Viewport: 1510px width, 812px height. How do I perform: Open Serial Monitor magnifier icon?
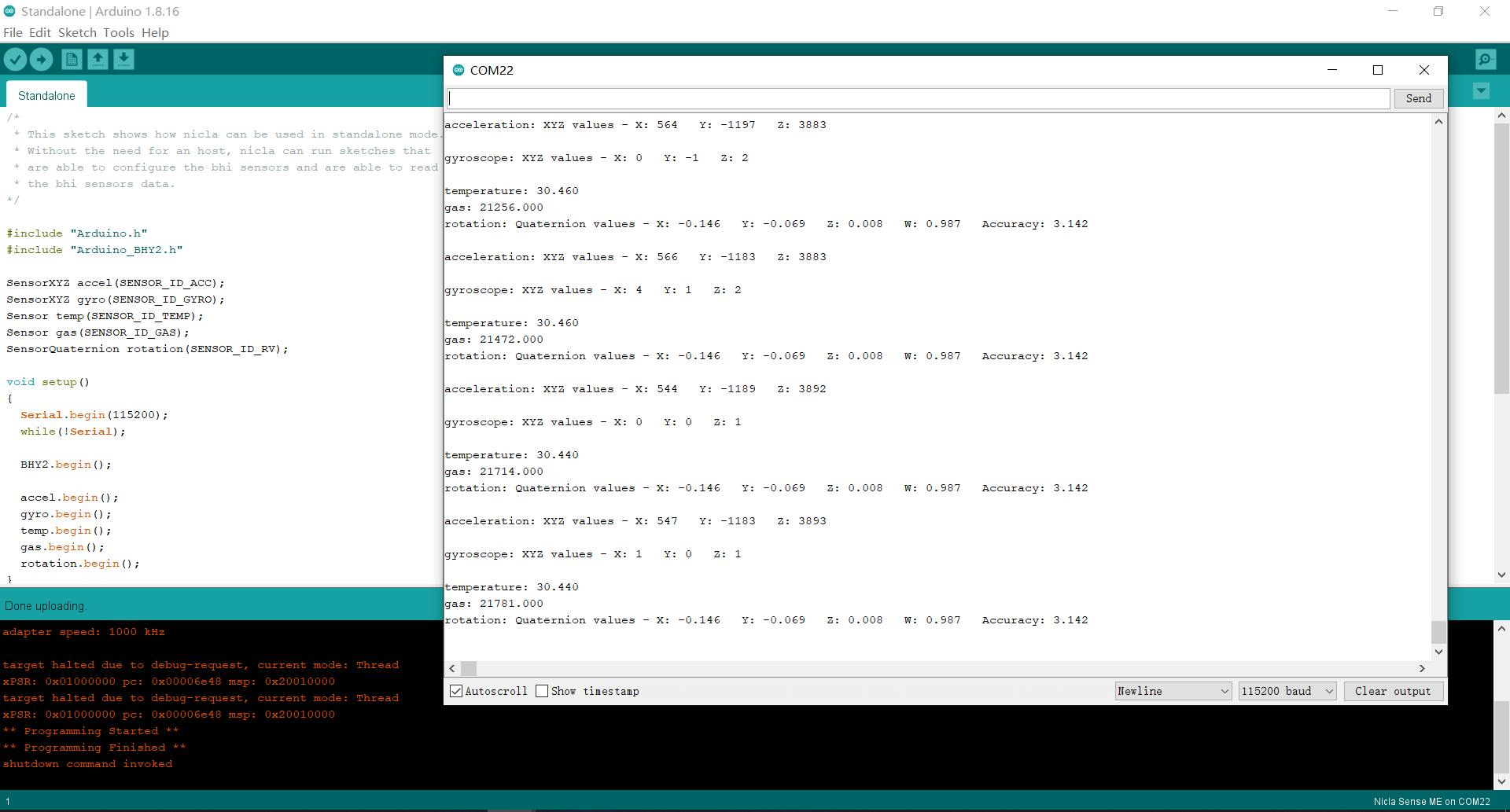tap(1485, 60)
